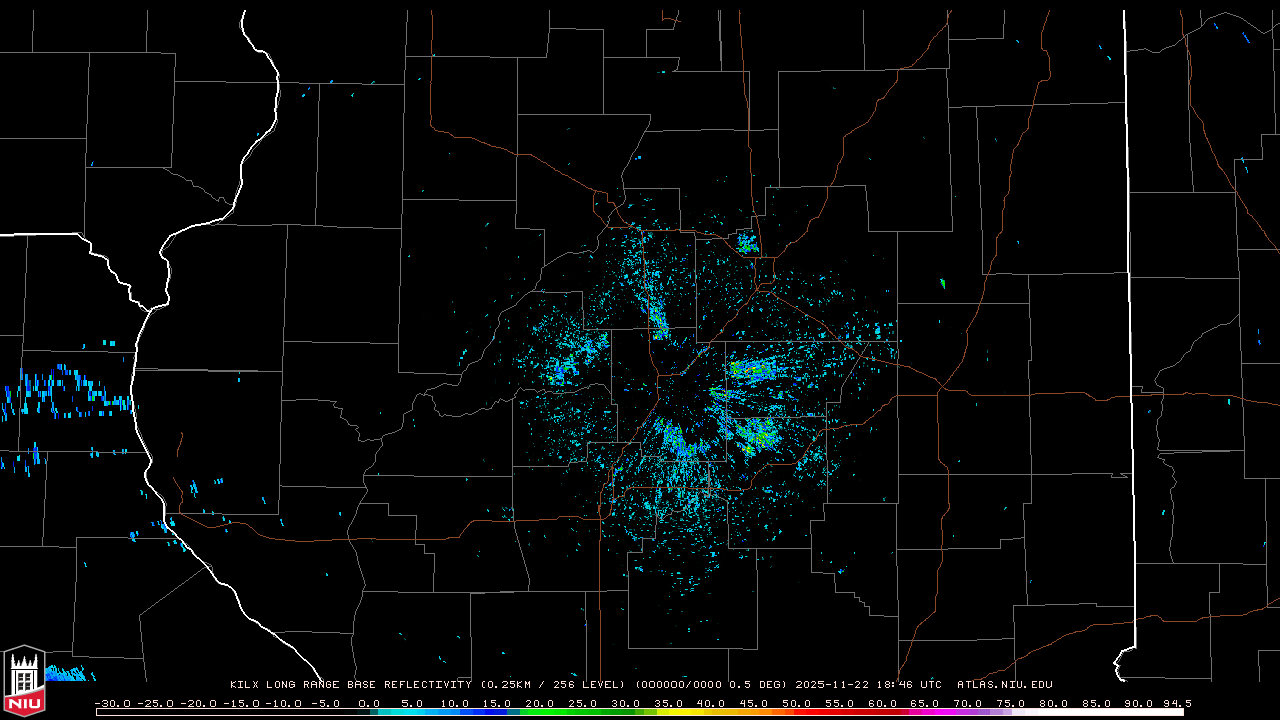1280x720 pixels.
Task: Select the cyan segment of reflectivity color bar
Action: 410,712
